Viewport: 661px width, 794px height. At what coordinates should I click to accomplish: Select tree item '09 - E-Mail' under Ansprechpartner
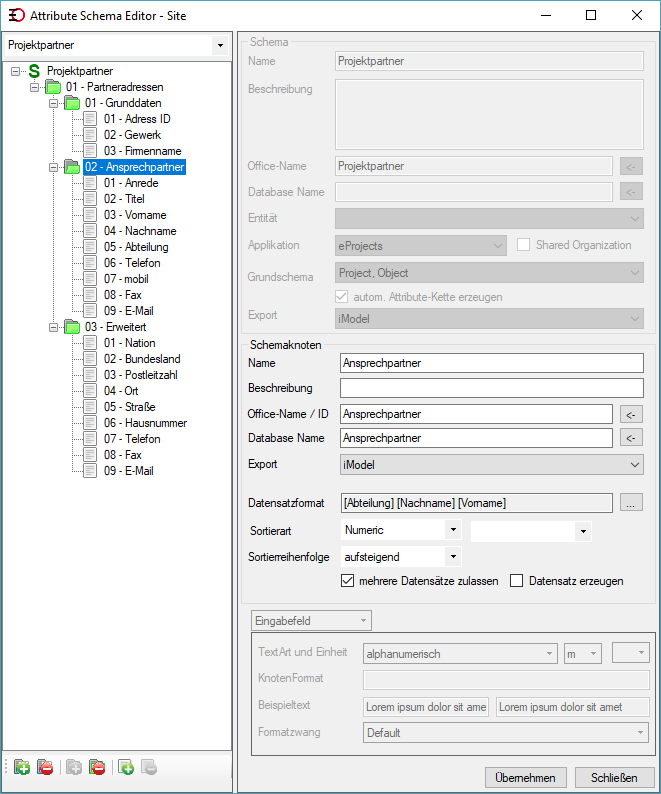(x=129, y=311)
